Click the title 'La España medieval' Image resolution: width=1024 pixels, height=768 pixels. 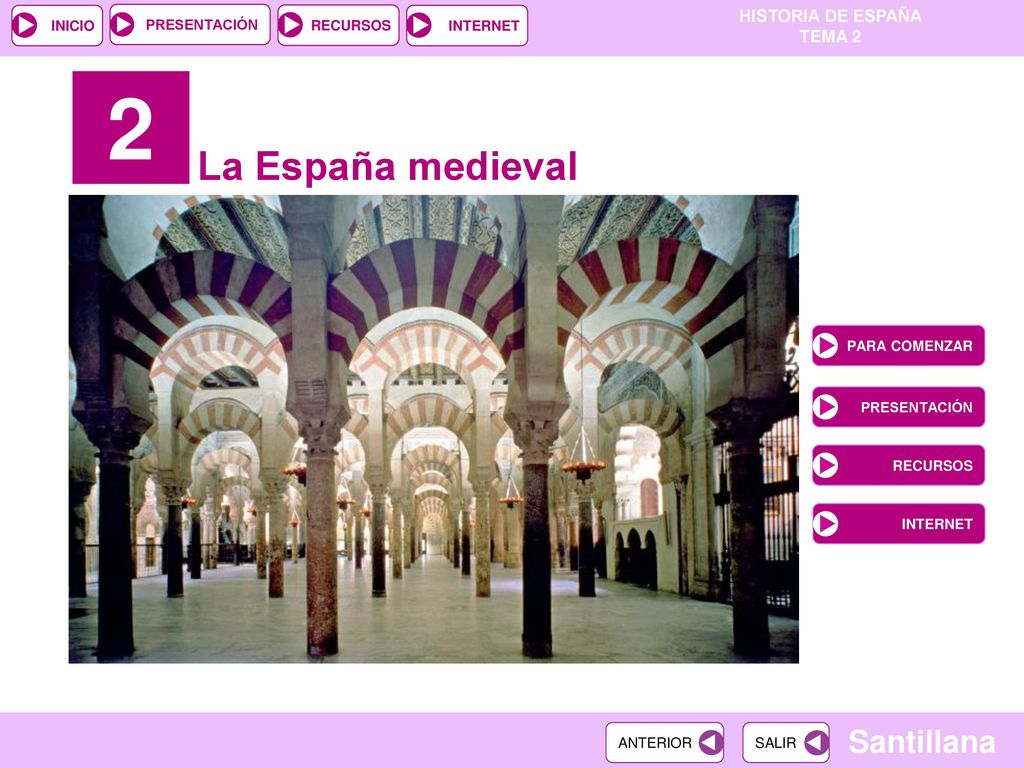point(387,167)
